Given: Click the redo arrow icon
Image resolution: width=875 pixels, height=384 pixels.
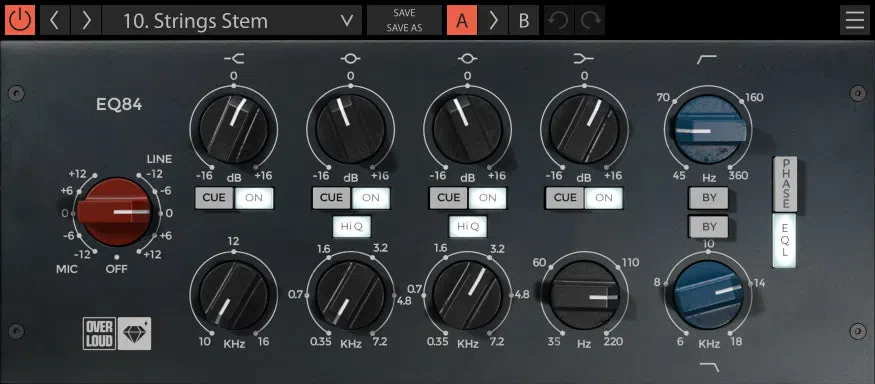Looking at the screenshot, I should coord(589,21).
